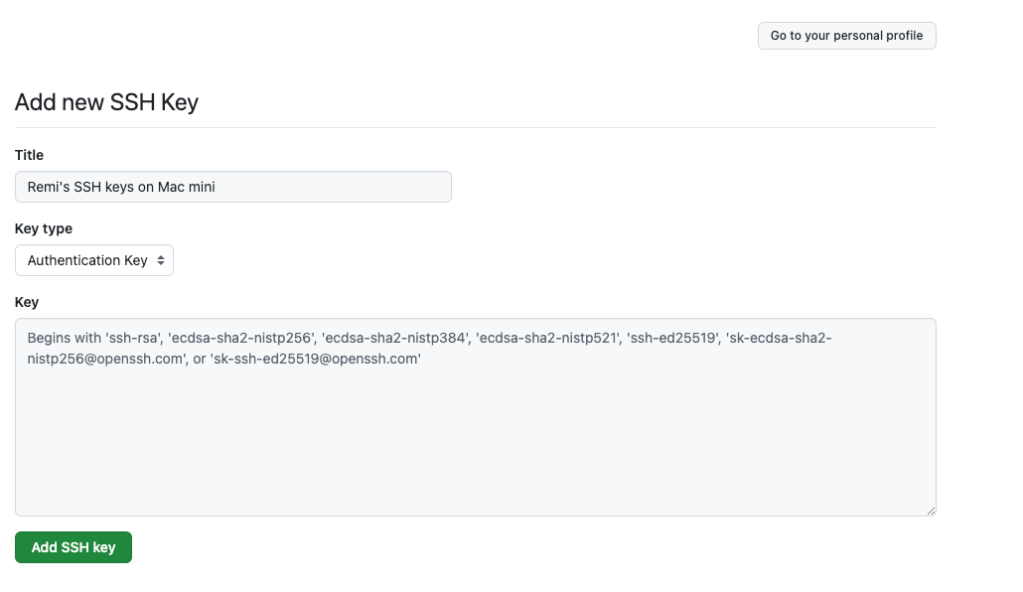This screenshot has width=1023, height=592.
Task: Place cursor after 'Mac mini' in Title field
Action: (217, 187)
